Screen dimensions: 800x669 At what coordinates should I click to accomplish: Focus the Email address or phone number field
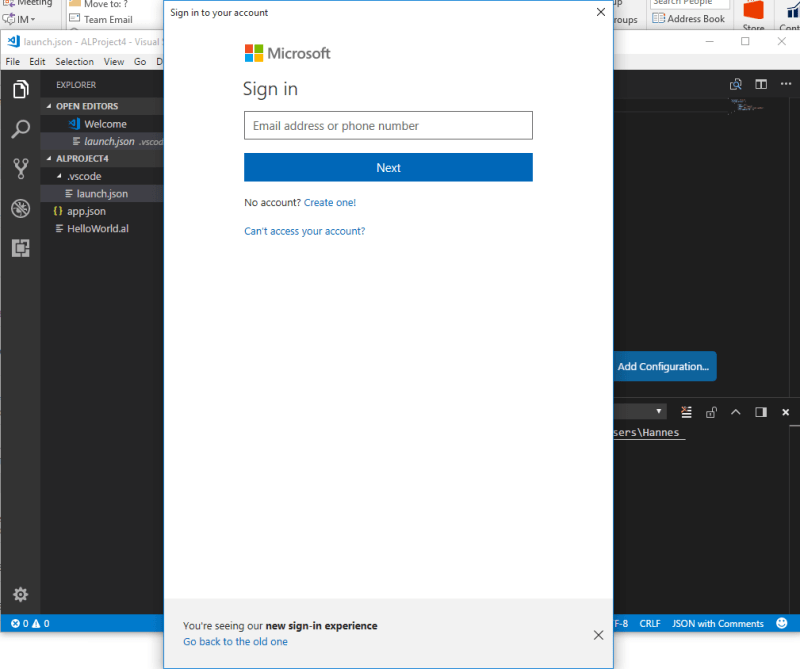coord(388,126)
